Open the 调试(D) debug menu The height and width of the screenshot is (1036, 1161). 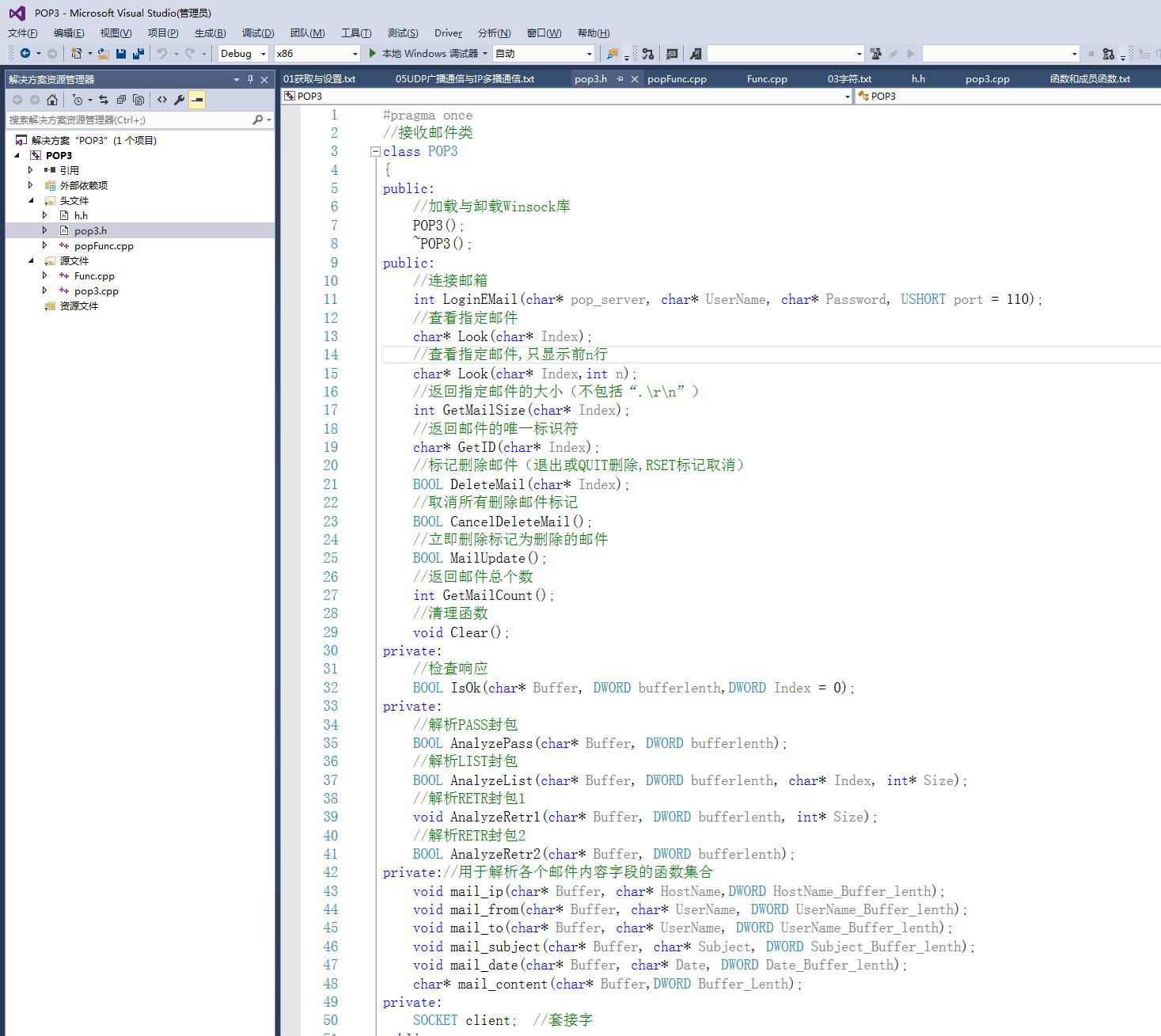coord(258,32)
